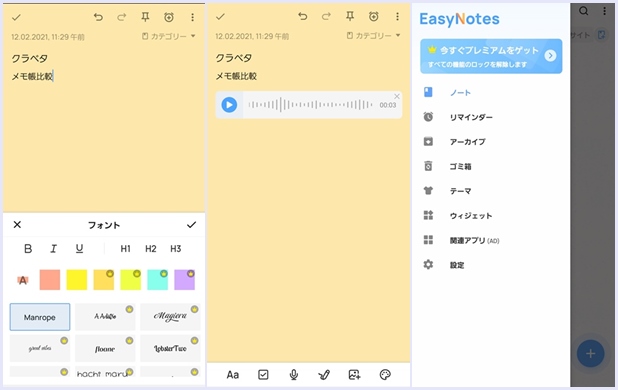Go to アーカイブ in the side menu
The image size is (618, 390).
click(x=467, y=142)
